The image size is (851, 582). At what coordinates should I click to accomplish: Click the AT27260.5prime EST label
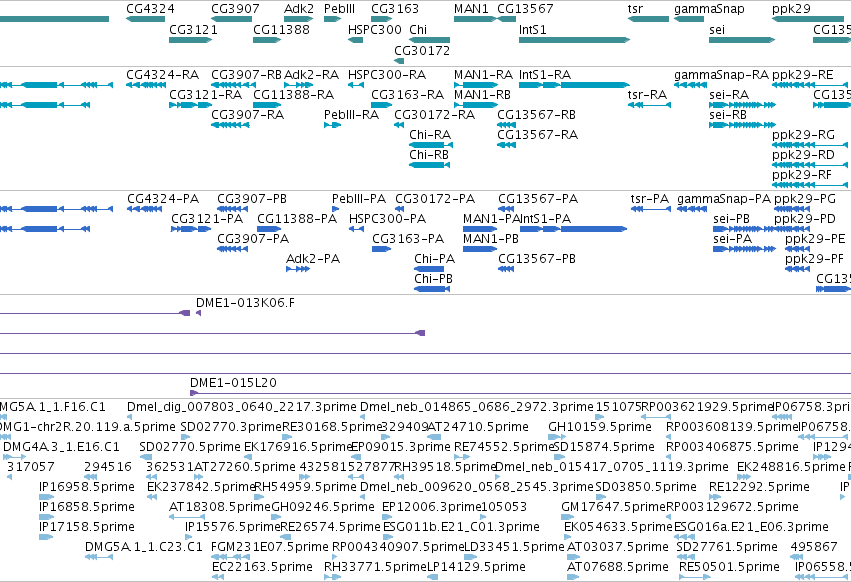point(245,467)
